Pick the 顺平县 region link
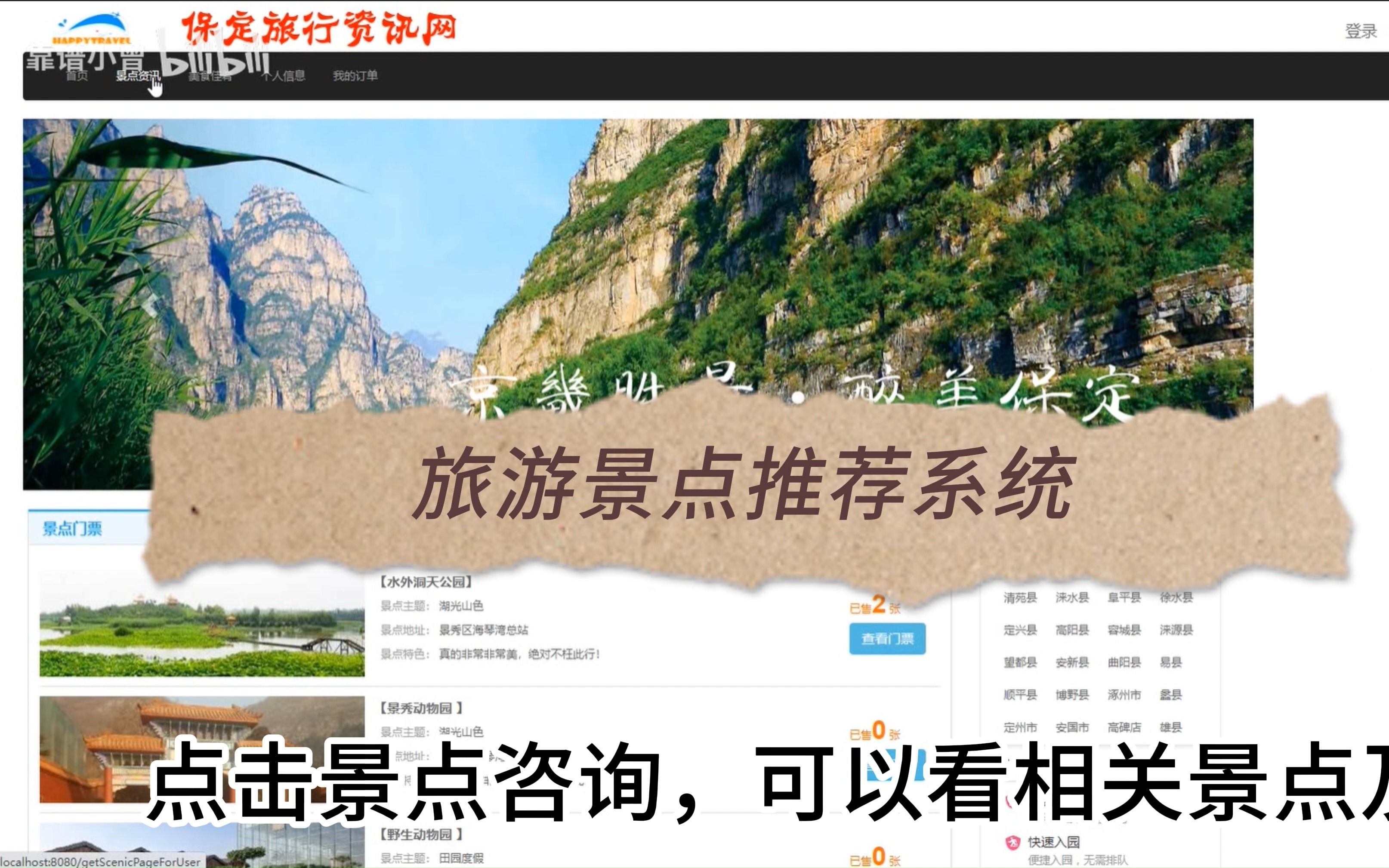1389x868 pixels. (1020, 695)
